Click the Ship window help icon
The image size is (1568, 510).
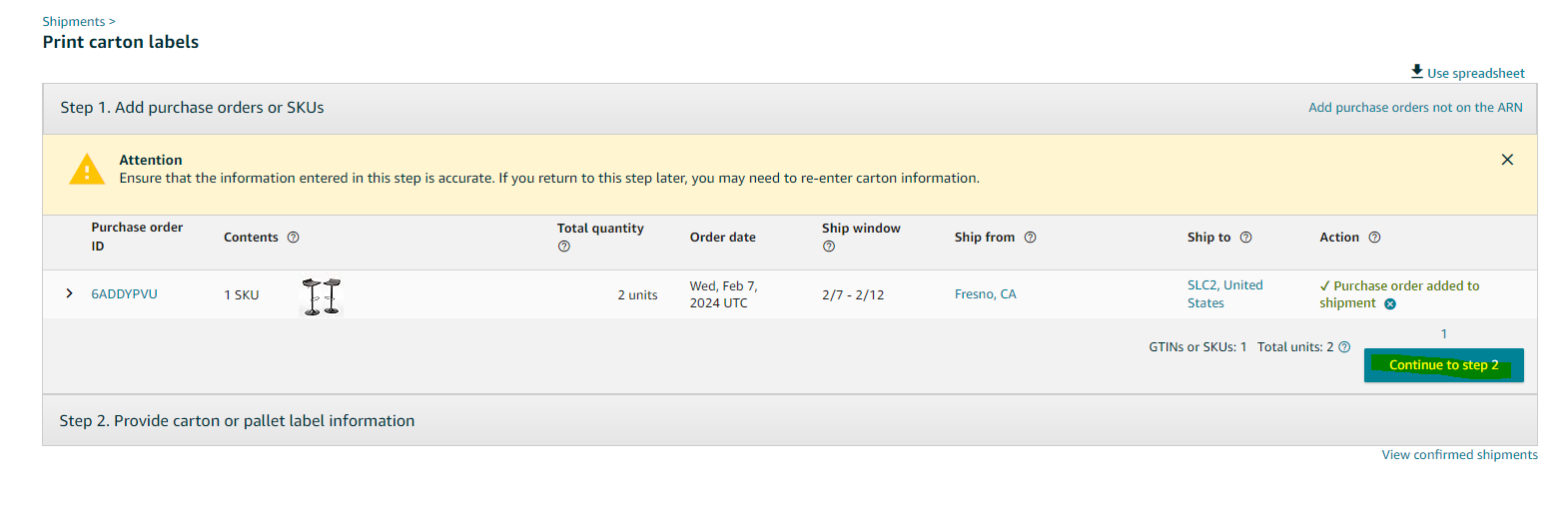(x=829, y=247)
